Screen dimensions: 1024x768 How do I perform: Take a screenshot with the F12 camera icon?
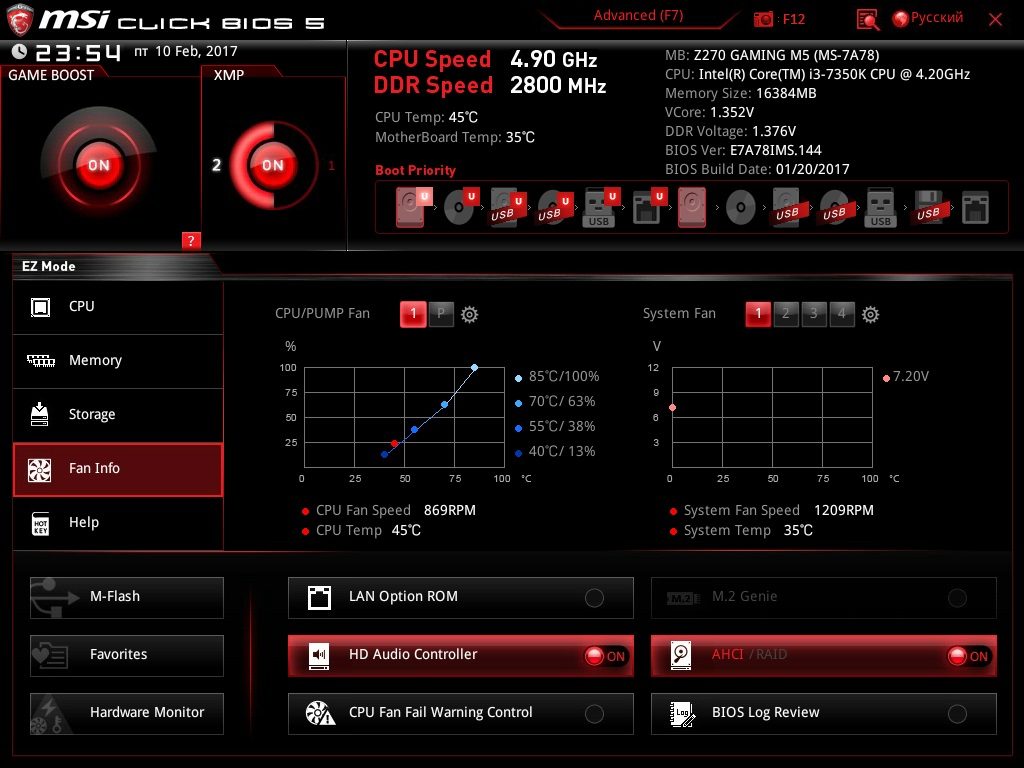tap(763, 19)
